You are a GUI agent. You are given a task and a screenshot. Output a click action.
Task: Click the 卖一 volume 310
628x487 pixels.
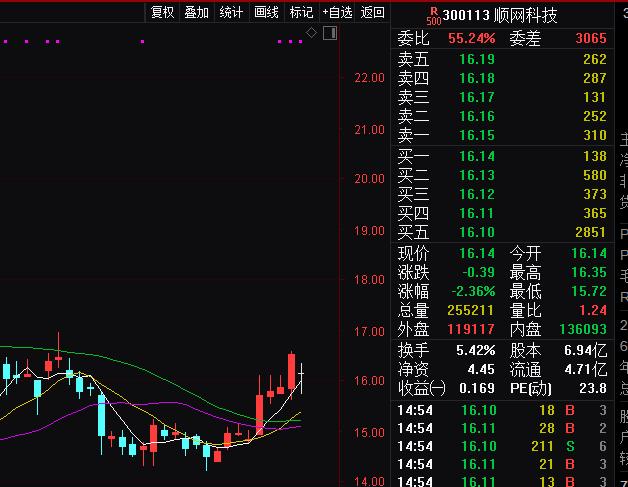click(595, 135)
